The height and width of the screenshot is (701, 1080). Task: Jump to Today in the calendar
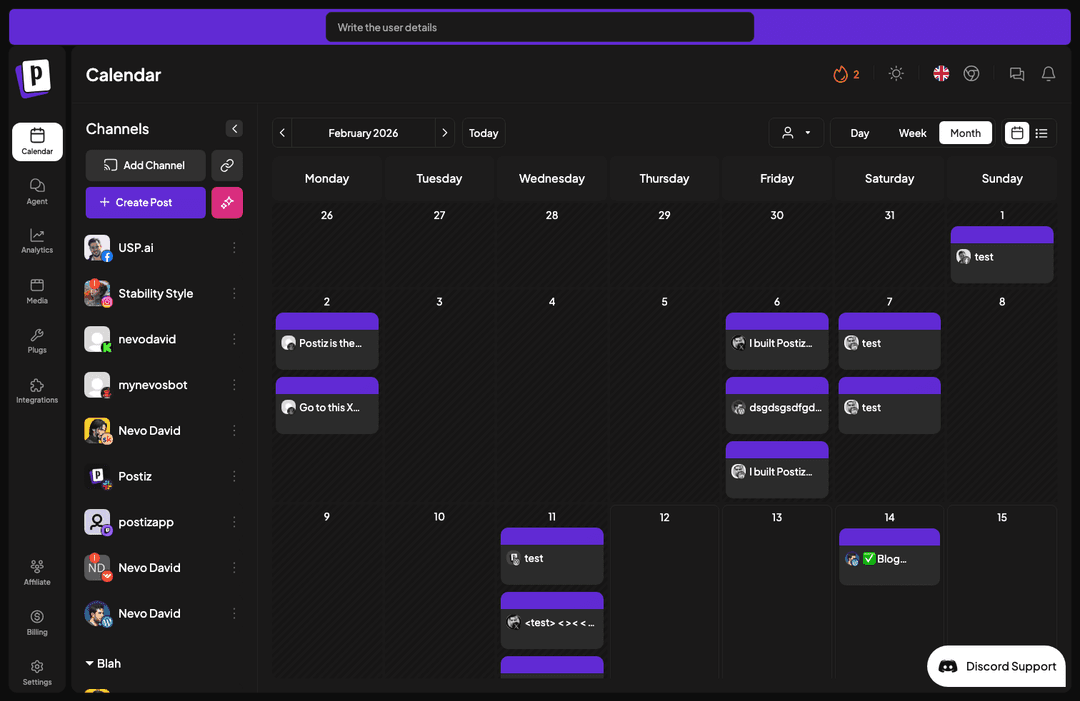483,132
